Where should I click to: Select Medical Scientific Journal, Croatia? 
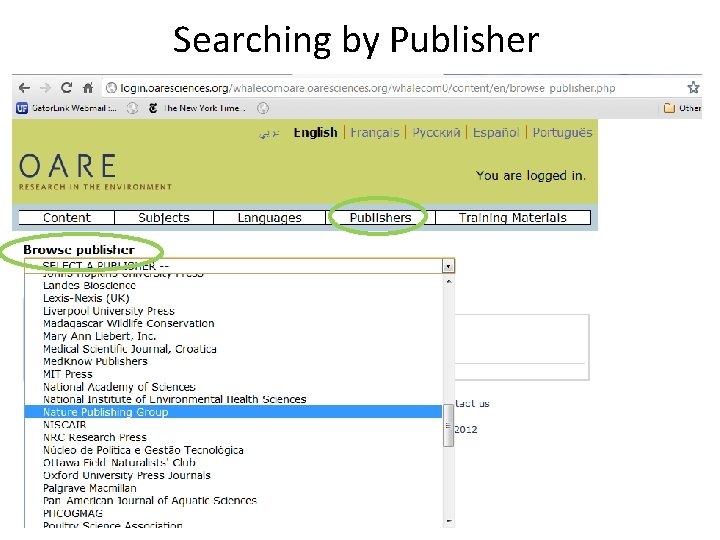[233, 349]
